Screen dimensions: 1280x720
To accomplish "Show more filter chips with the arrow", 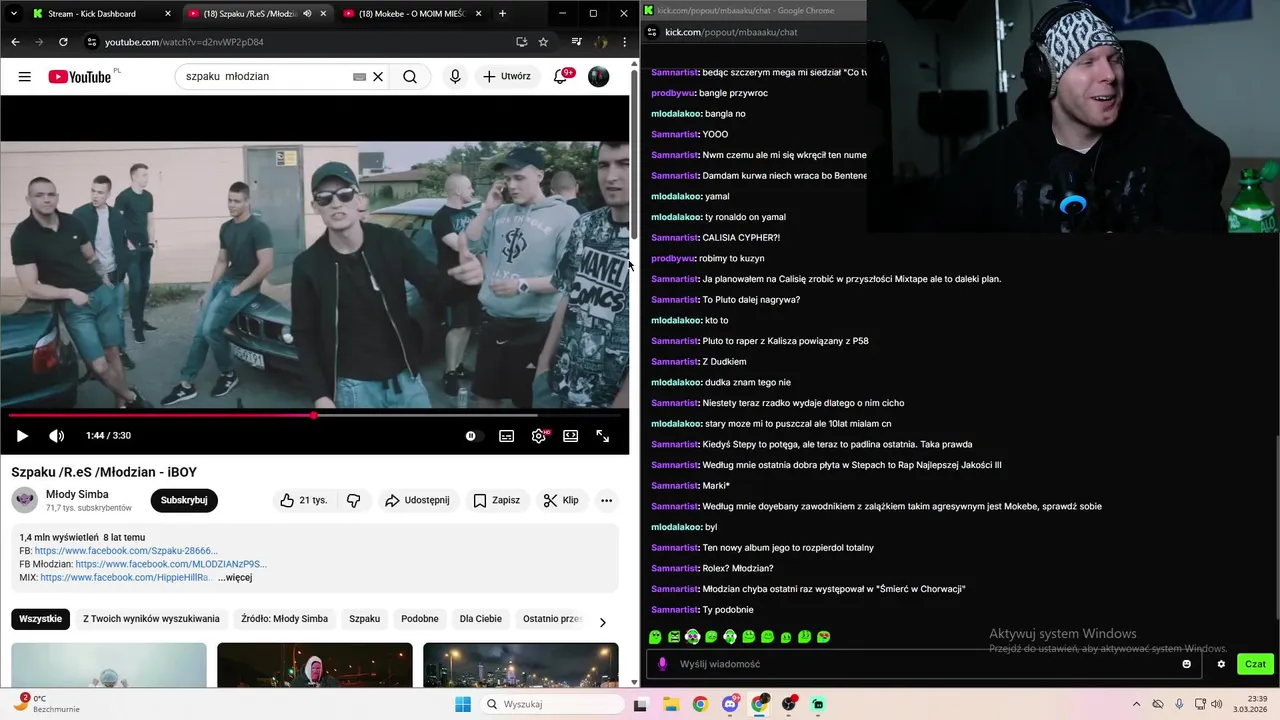I will point(602,622).
